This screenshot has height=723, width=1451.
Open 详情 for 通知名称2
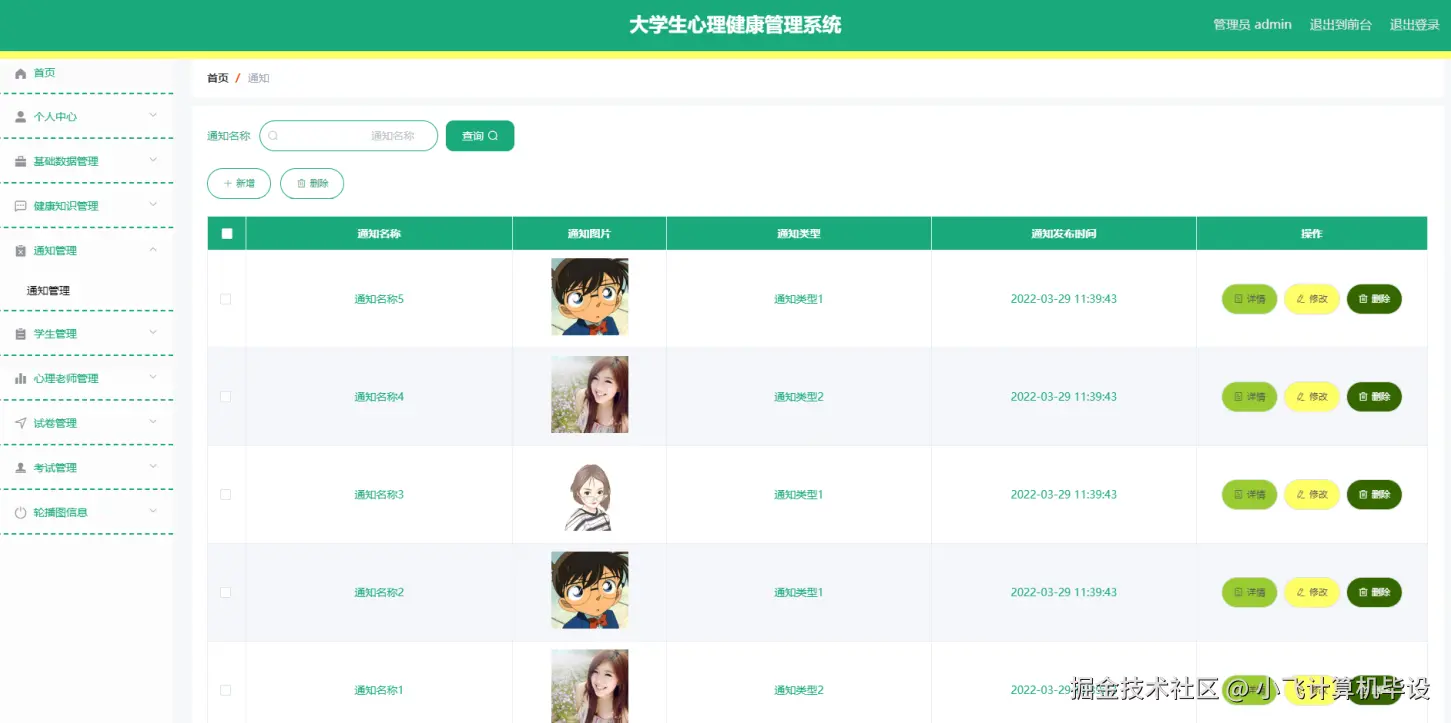(1249, 593)
